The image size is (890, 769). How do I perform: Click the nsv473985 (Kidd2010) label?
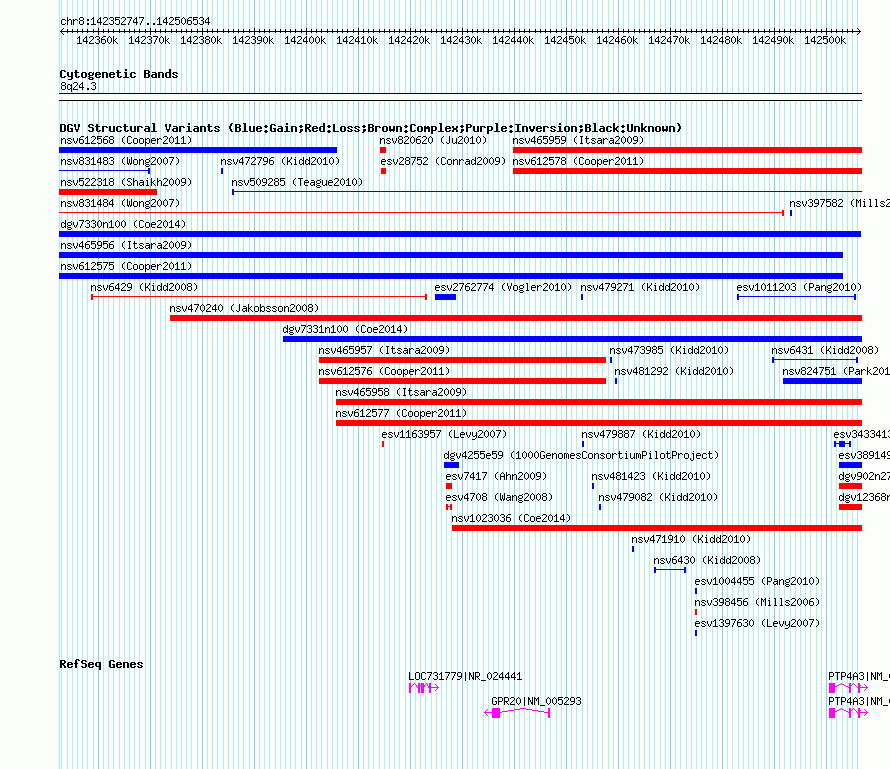669,350
